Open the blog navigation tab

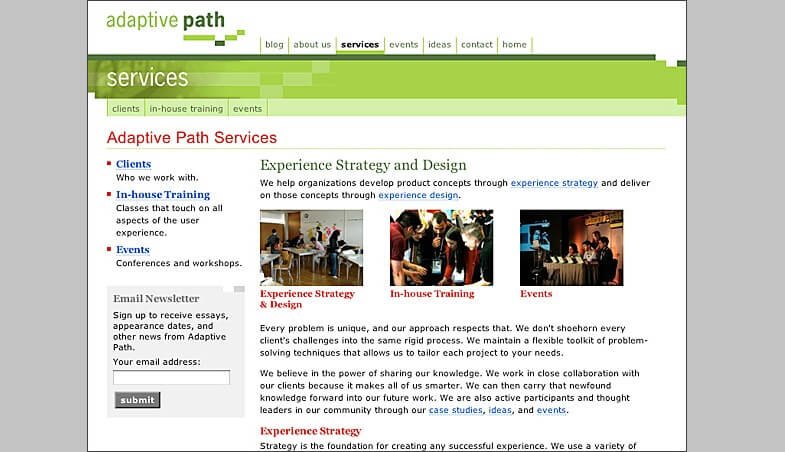tap(274, 45)
